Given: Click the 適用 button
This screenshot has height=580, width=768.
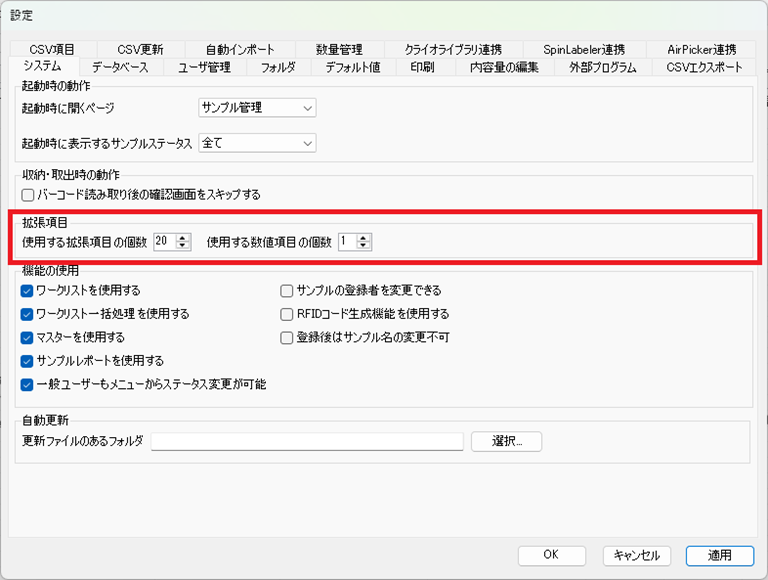Looking at the screenshot, I should pos(719,555).
